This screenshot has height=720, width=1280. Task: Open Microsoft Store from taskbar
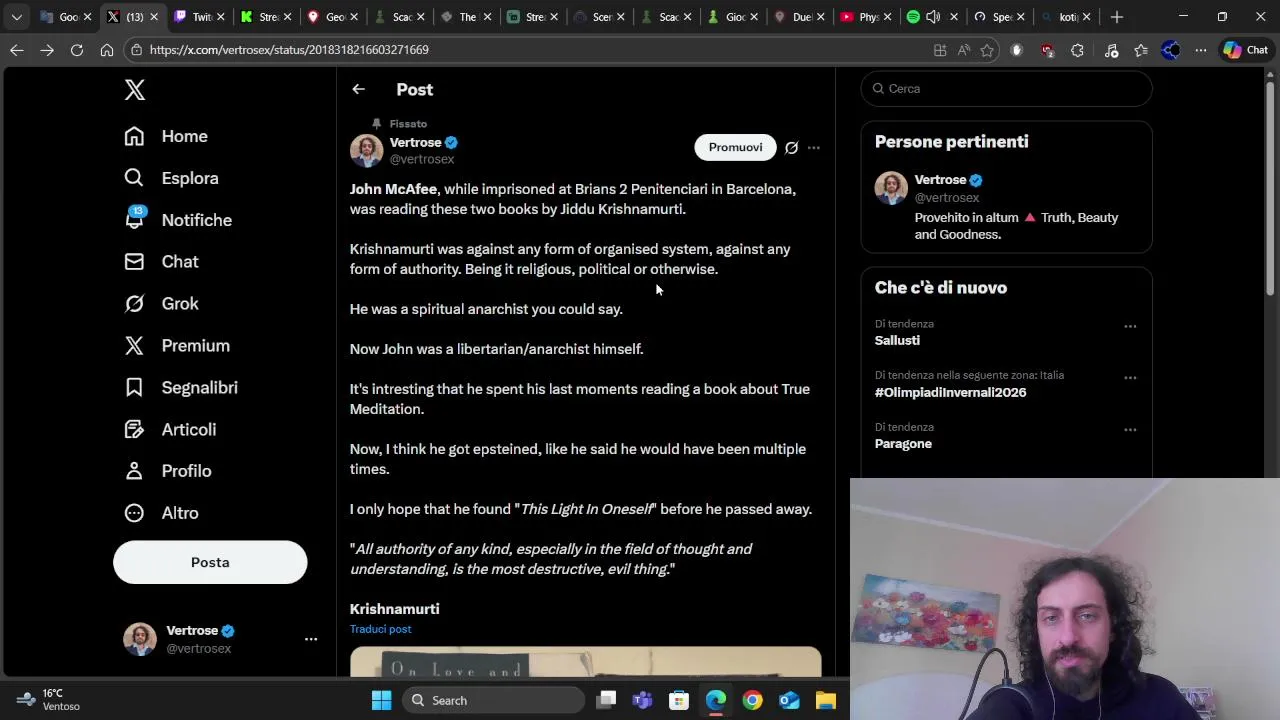coord(679,700)
